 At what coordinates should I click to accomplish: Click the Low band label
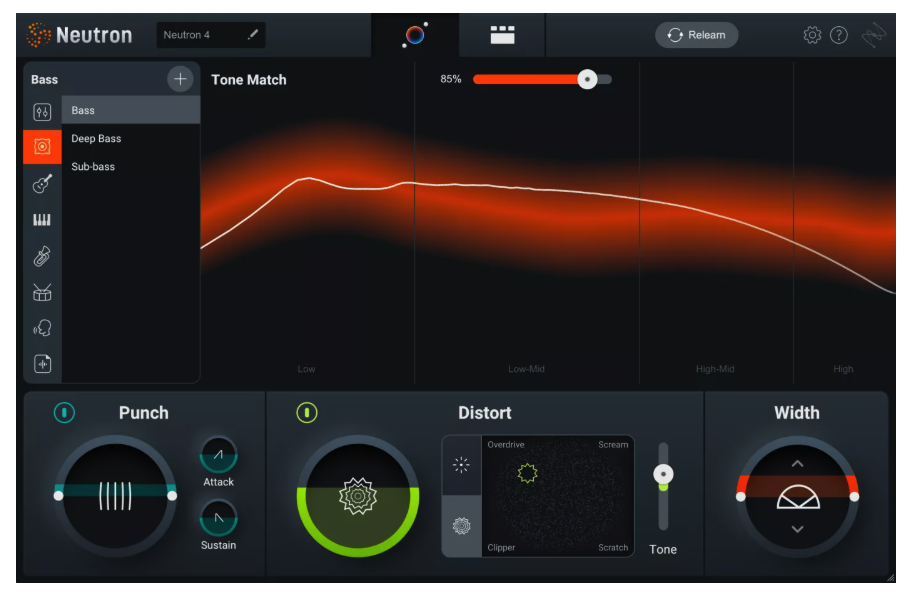[306, 369]
